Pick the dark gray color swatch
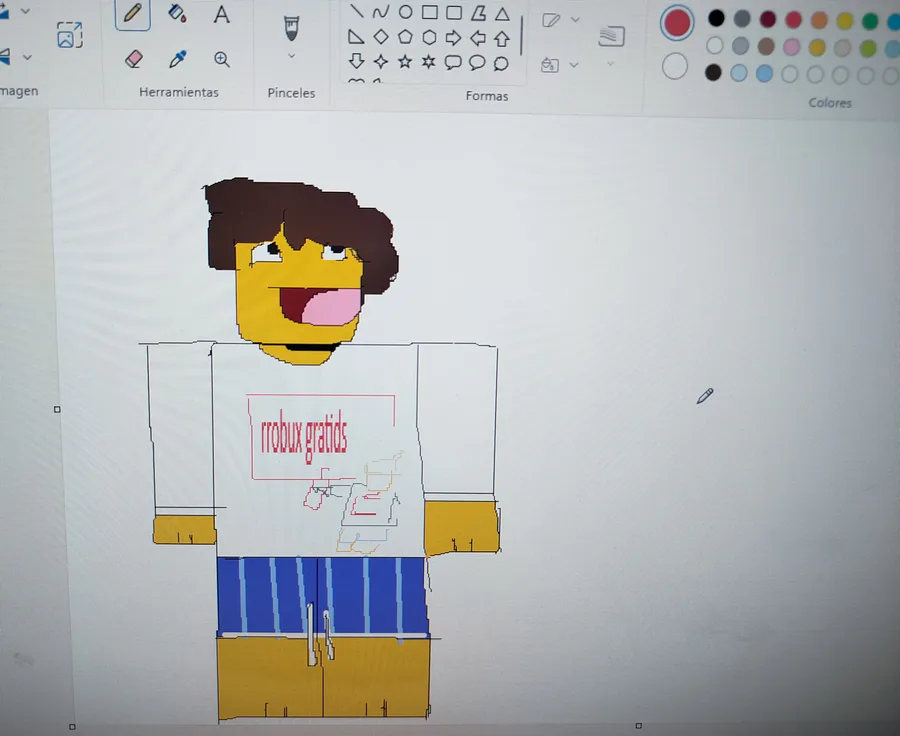The width and height of the screenshot is (900, 736). pyautogui.click(x=742, y=18)
